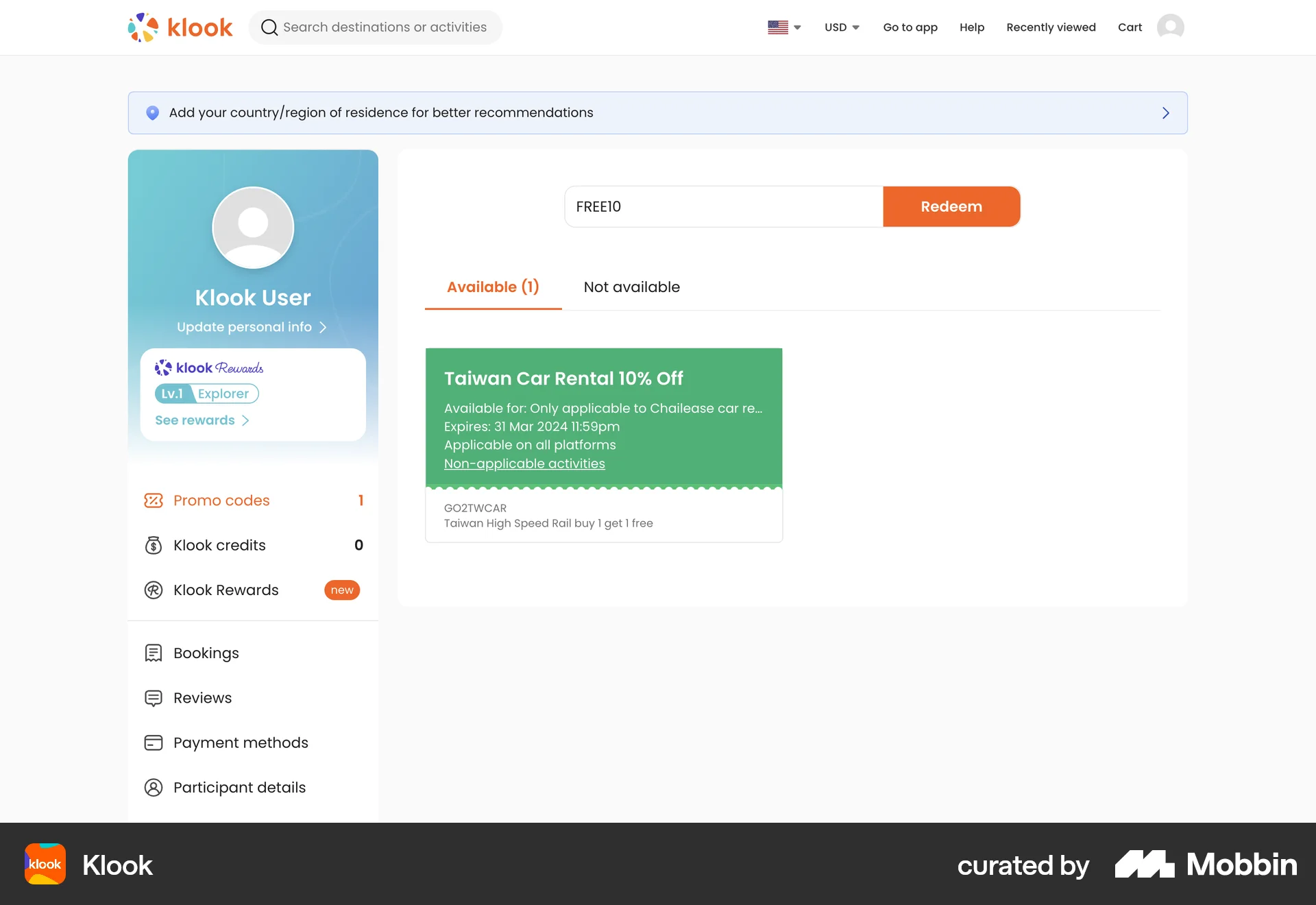Select the Available (1) tab

tap(493, 287)
